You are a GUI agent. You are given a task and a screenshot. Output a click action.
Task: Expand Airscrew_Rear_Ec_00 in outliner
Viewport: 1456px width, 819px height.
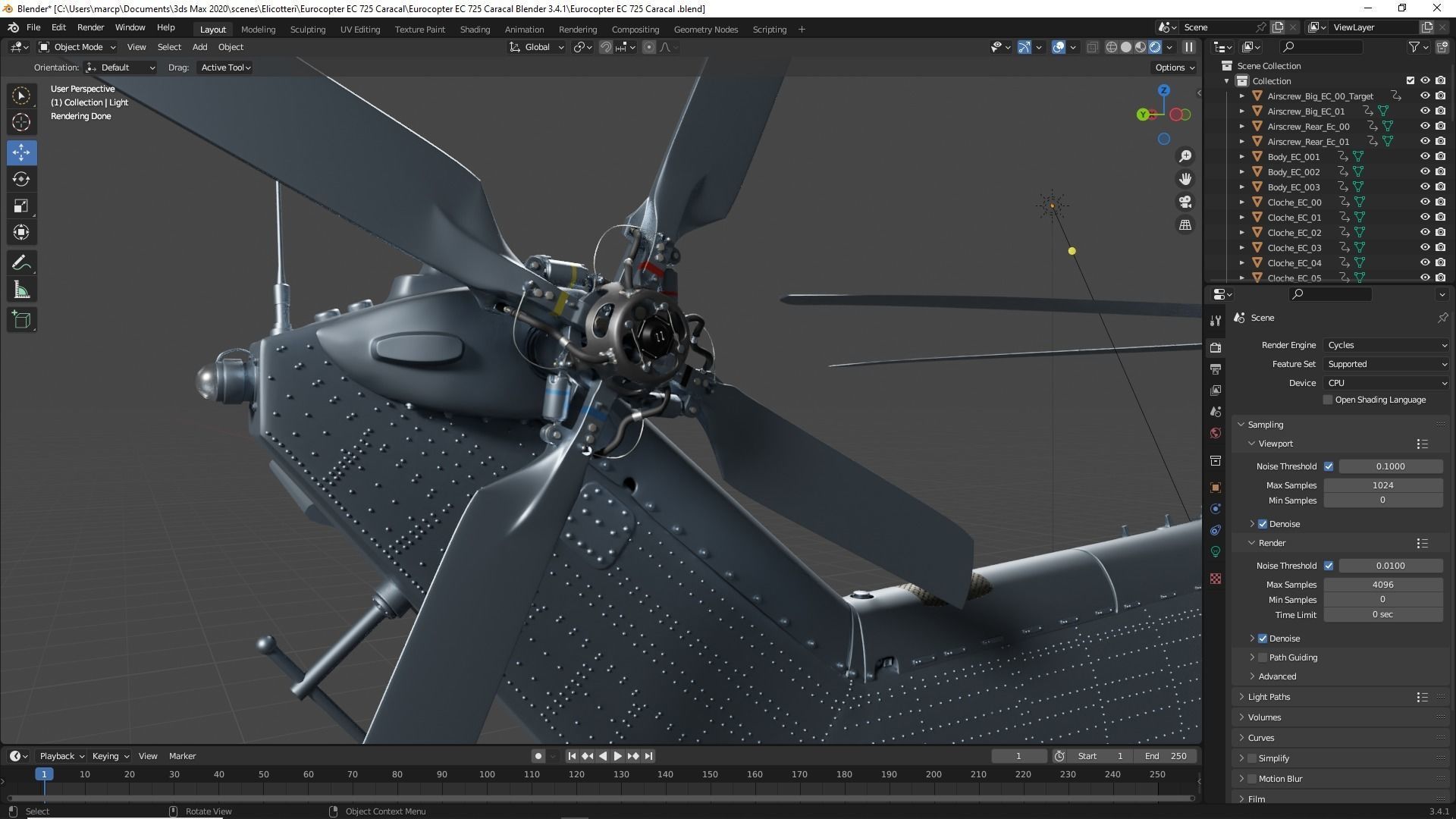click(x=1242, y=127)
